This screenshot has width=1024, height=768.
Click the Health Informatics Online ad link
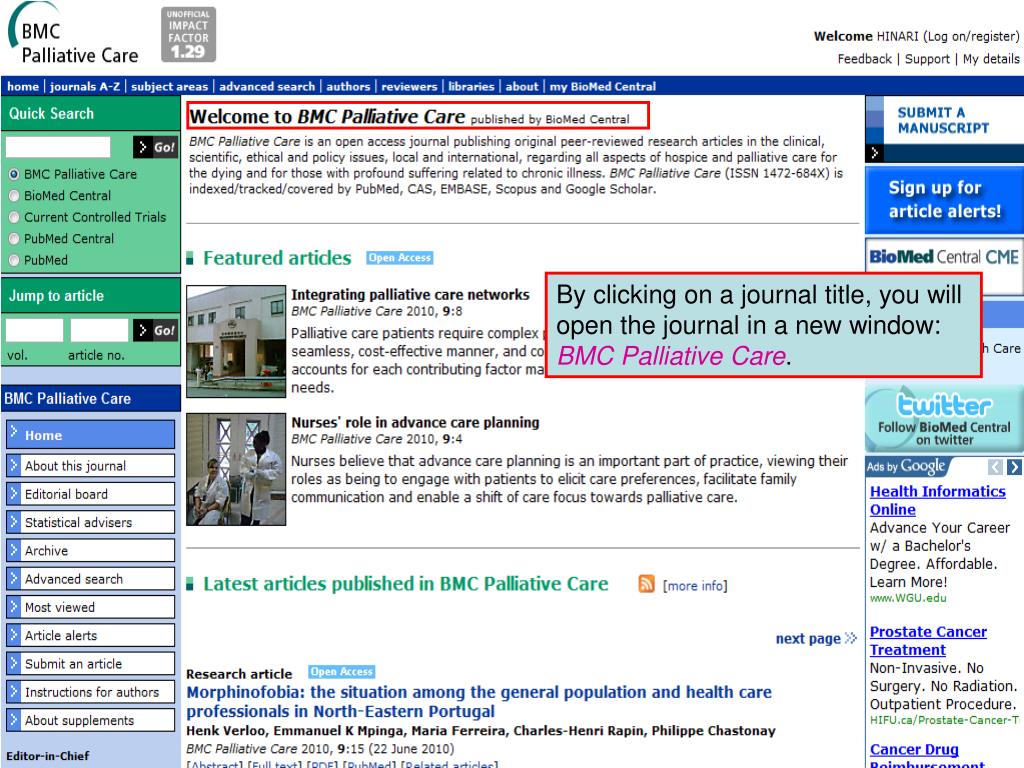[x=937, y=500]
